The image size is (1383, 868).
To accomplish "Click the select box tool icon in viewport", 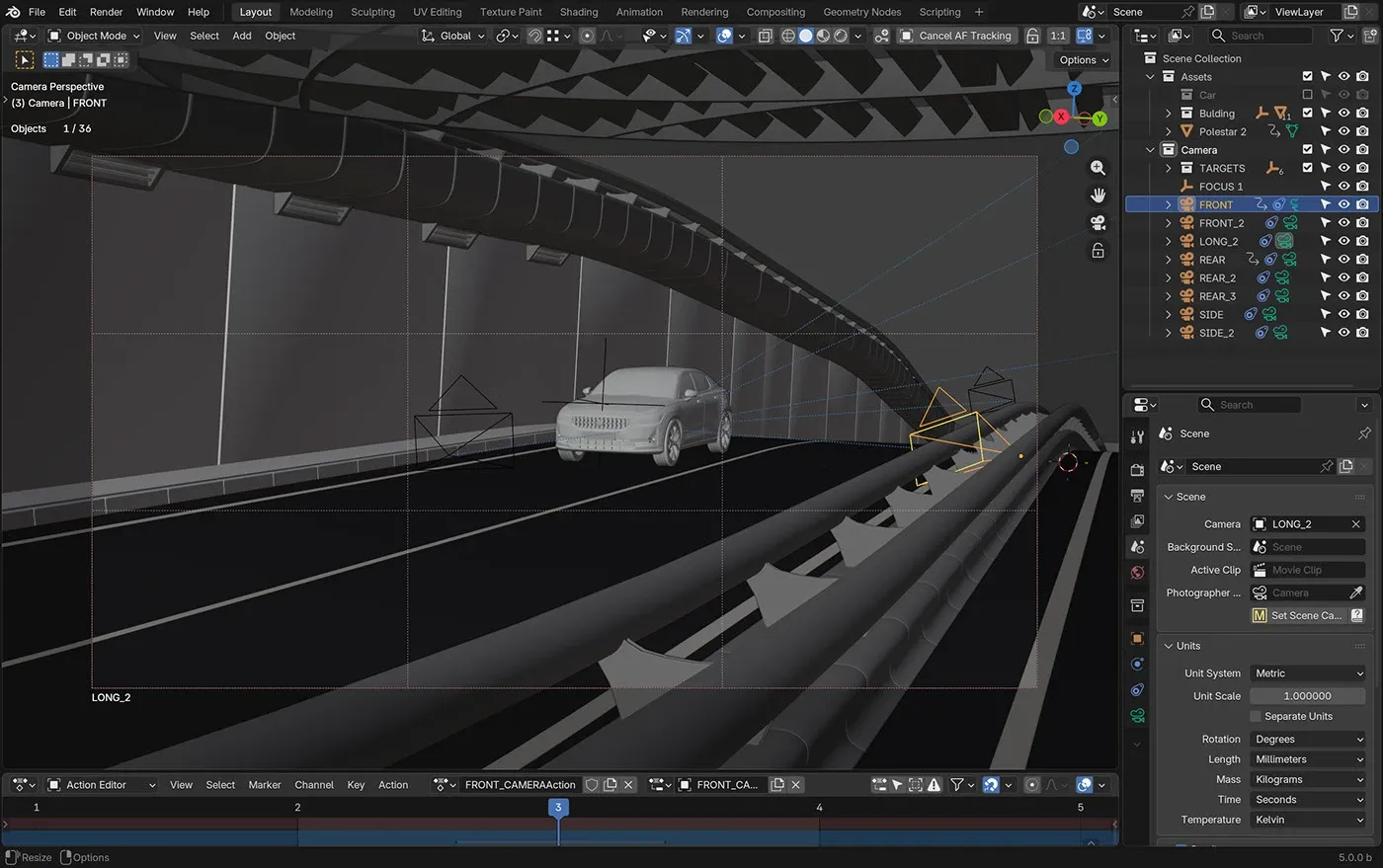I will pyautogui.click(x=25, y=60).
